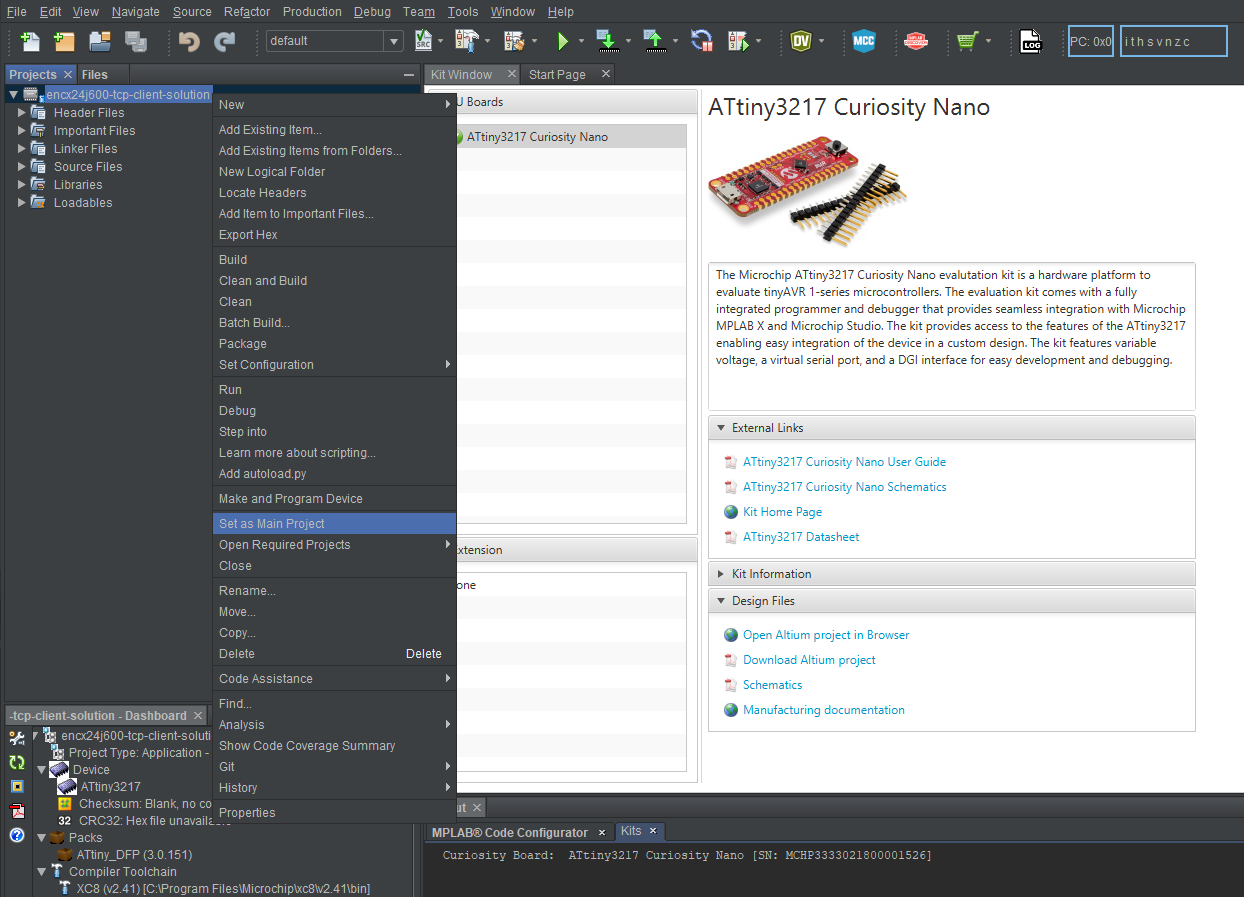Click the Redo arrow icon
This screenshot has height=897, width=1244.
pos(225,41)
